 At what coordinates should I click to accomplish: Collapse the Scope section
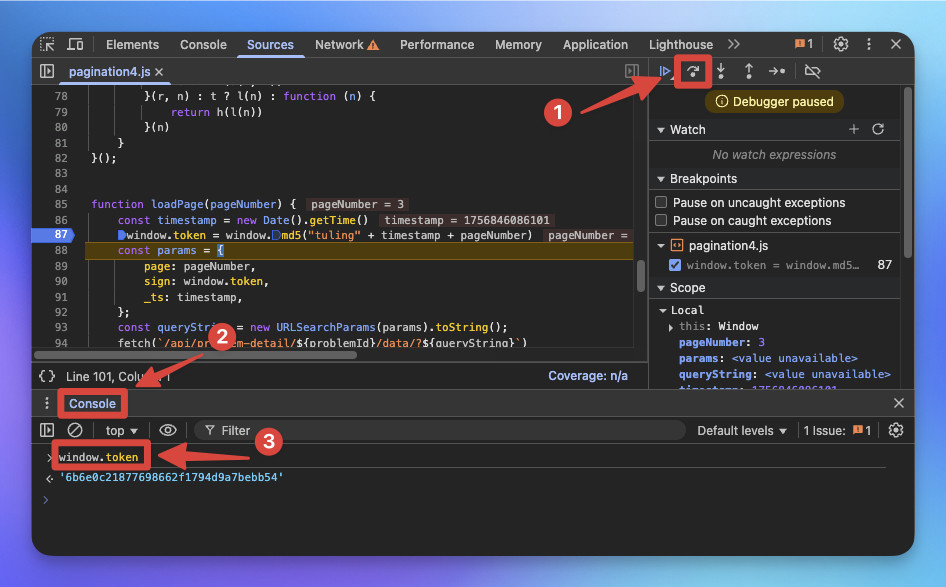pos(661,288)
